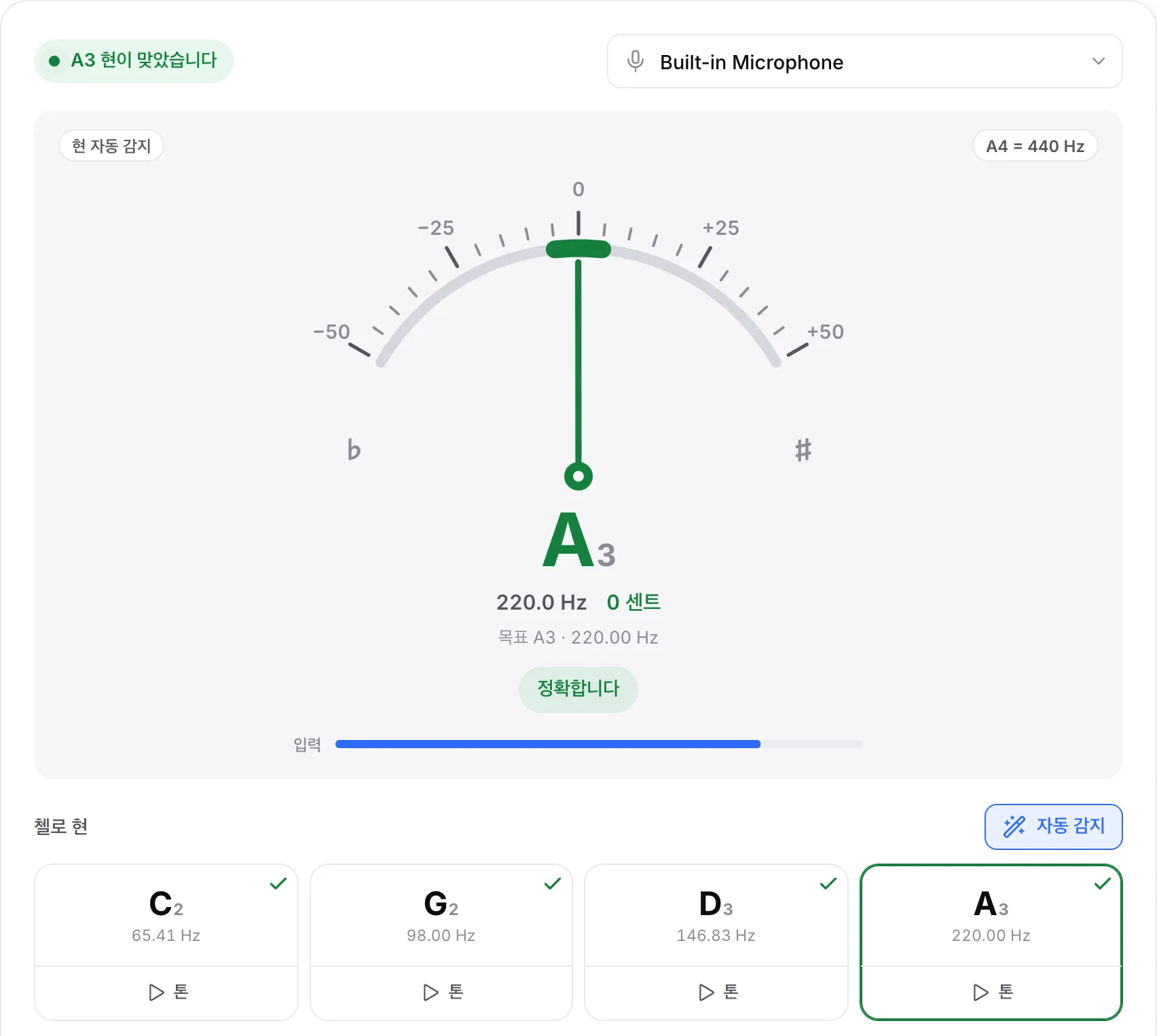
Task: Play the A3 reference tone
Action: (x=991, y=993)
